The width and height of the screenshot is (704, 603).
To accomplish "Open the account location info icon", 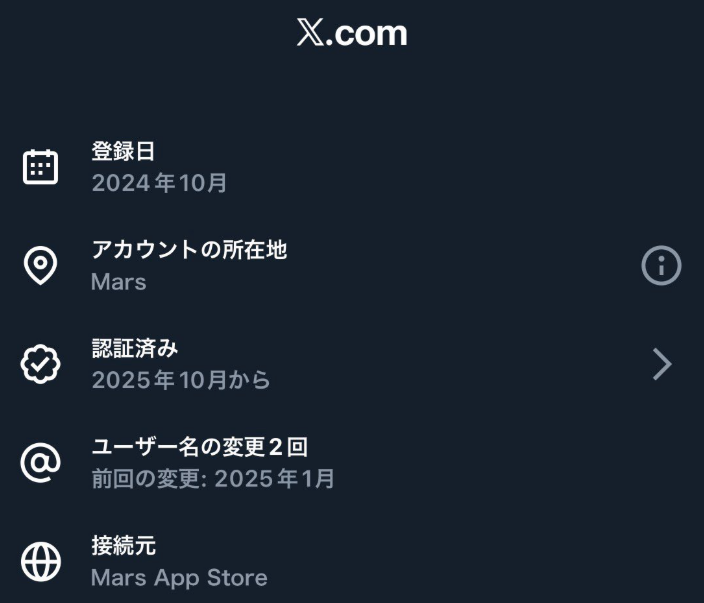I will click(x=661, y=266).
